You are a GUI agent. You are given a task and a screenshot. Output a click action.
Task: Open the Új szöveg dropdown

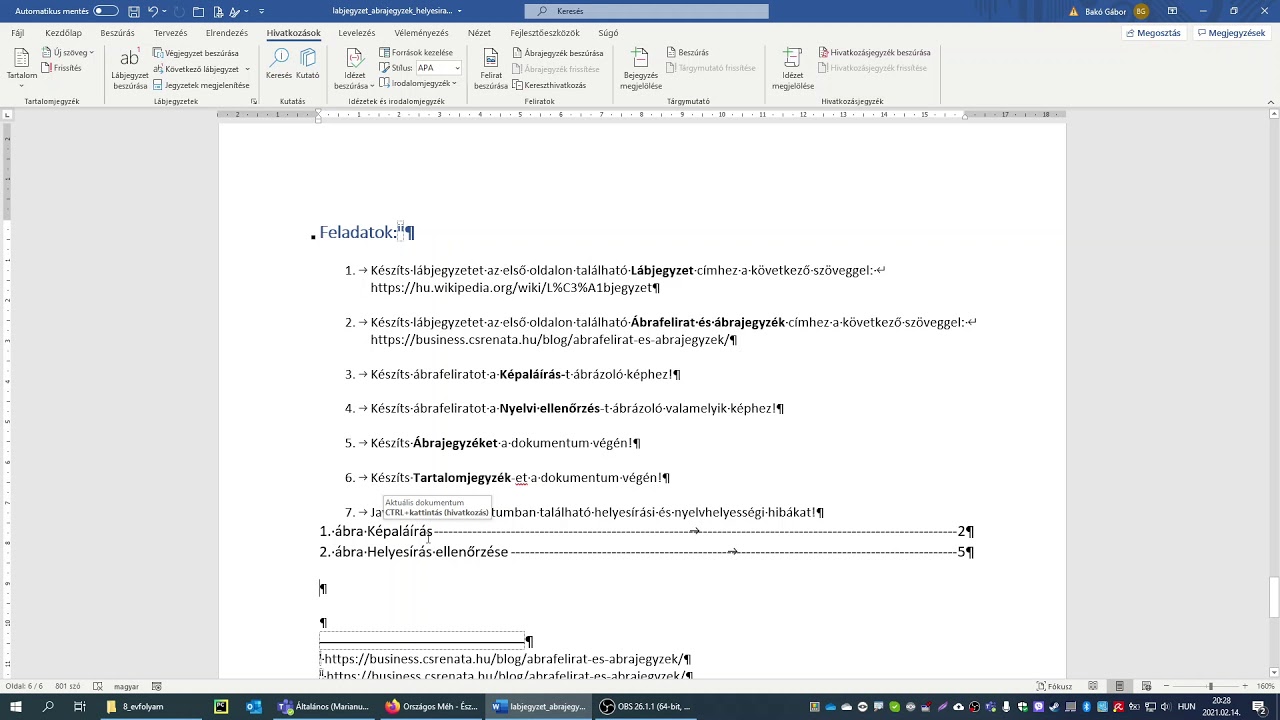tap(67, 52)
